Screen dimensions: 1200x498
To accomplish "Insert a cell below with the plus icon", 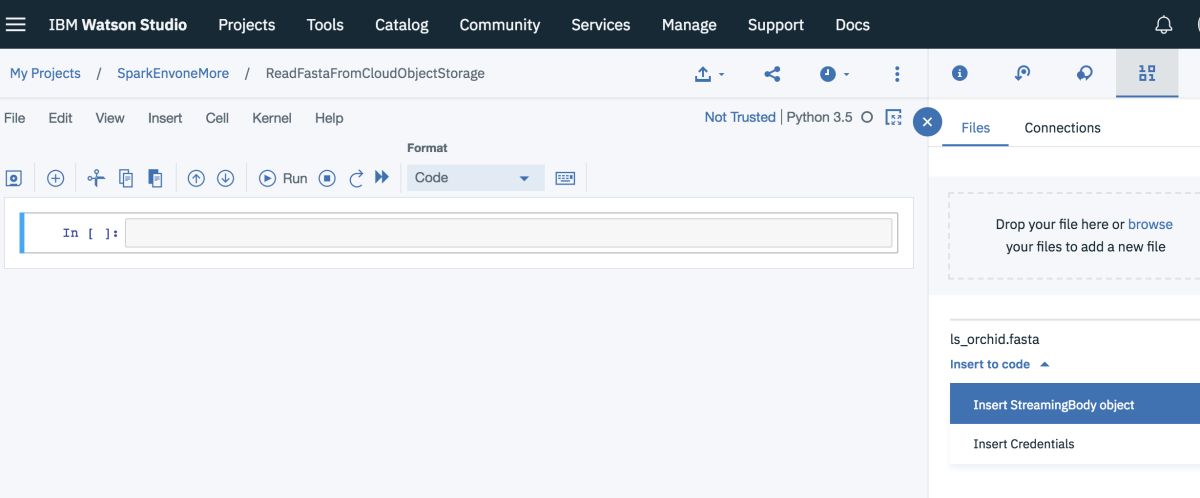I will click(56, 178).
